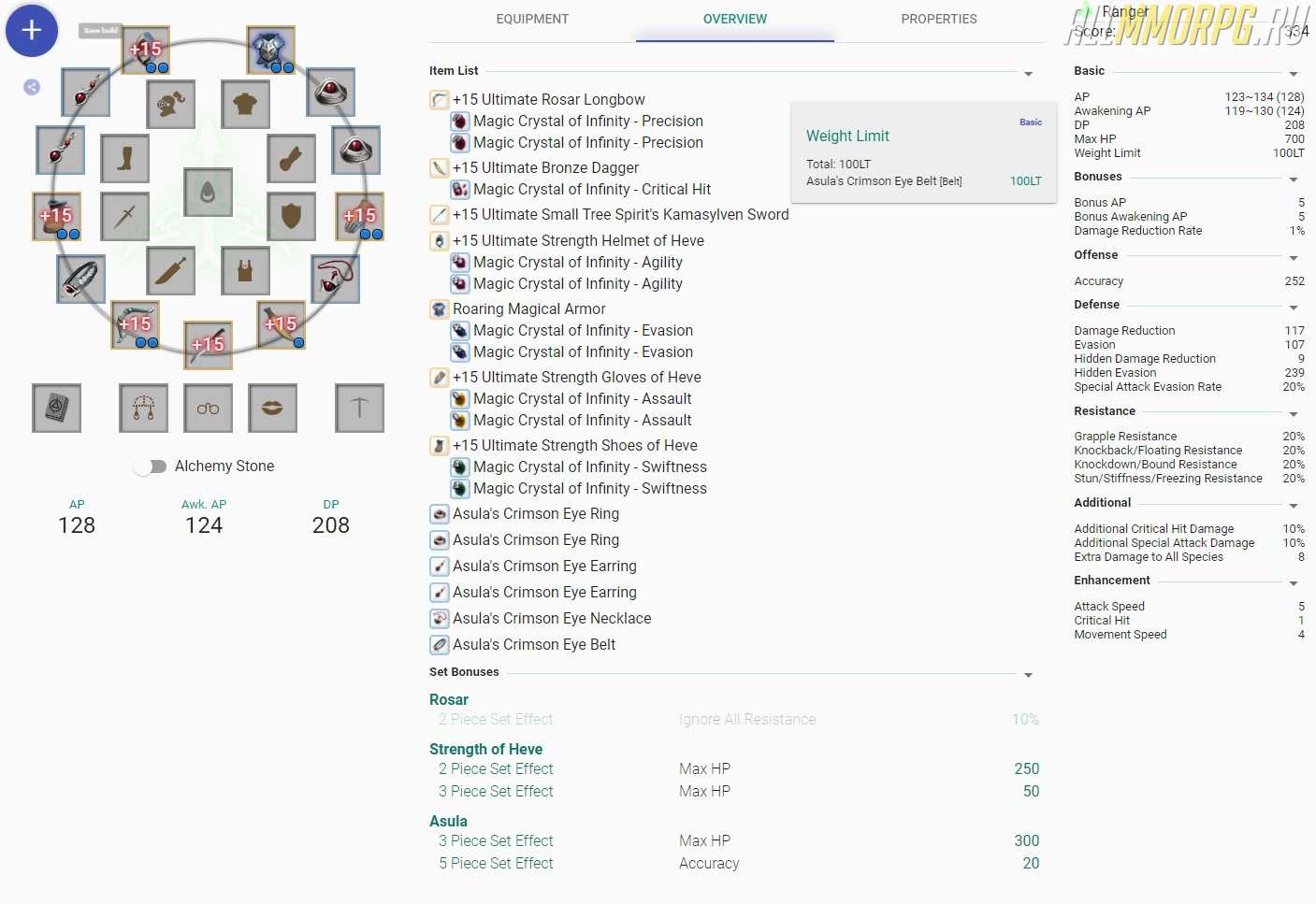
Task: Click the share build icon
Action: tap(32, 87)
